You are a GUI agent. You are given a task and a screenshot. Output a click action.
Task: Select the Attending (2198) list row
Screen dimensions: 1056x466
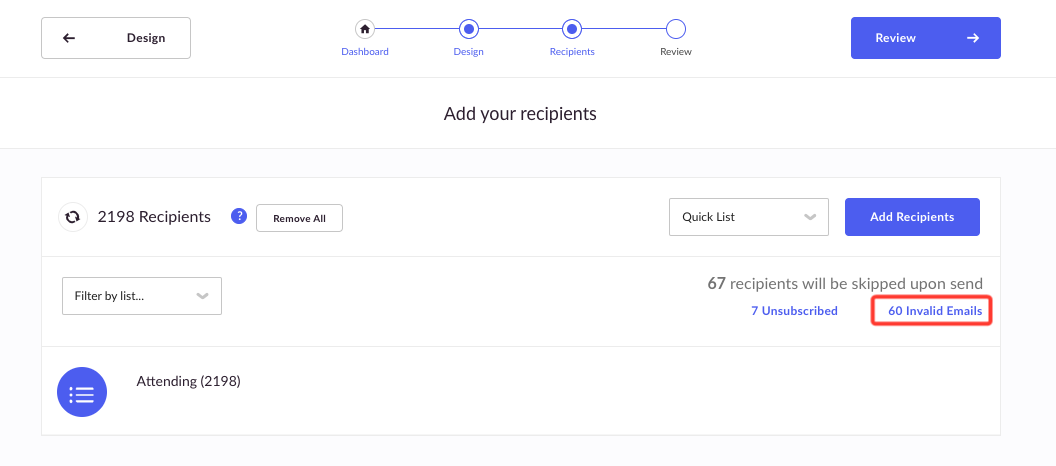521,391
